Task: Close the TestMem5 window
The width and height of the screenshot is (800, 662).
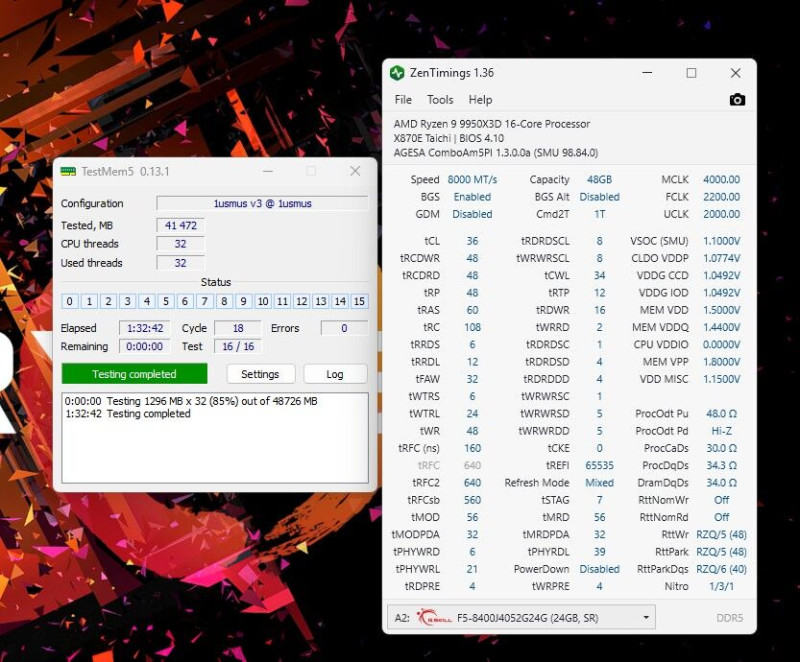Action: point(355,171)
